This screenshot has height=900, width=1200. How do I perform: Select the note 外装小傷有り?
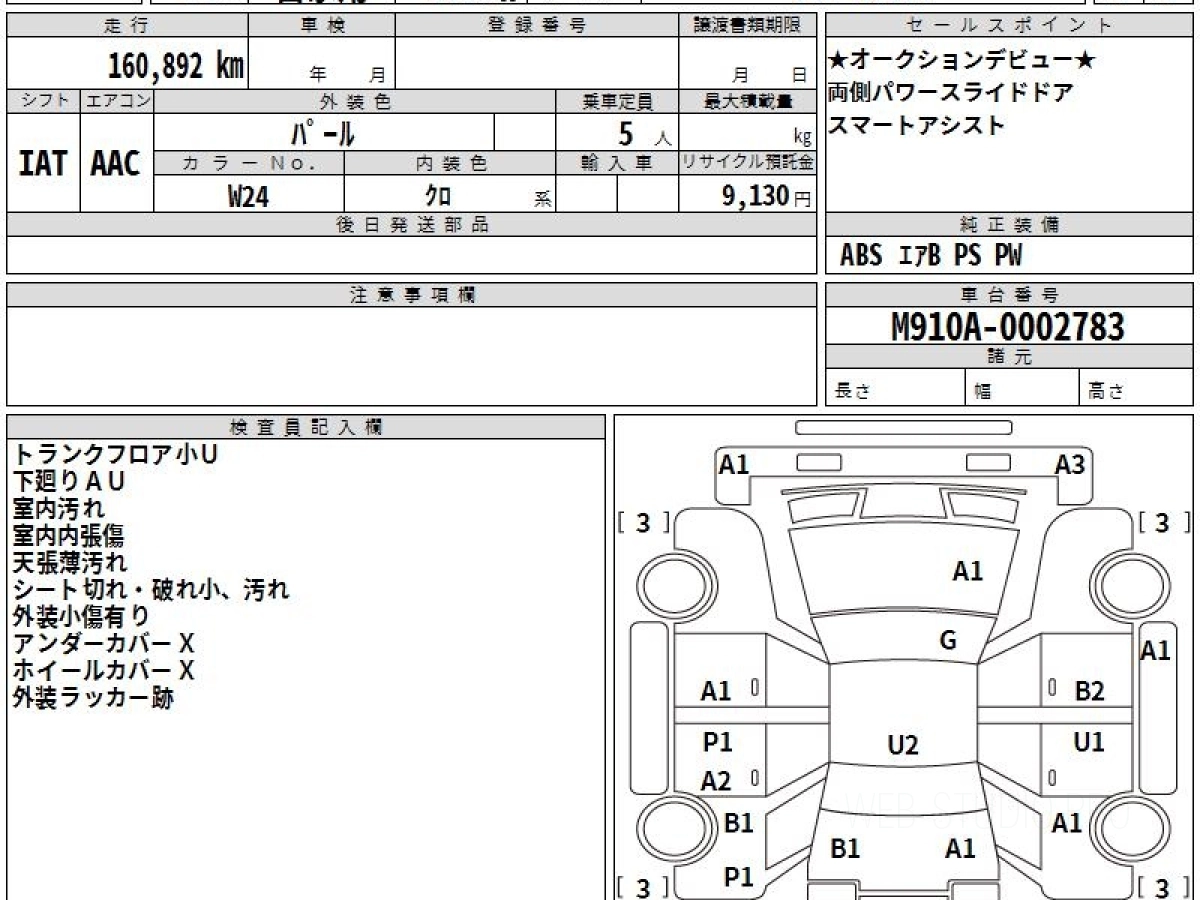[81, 617]
